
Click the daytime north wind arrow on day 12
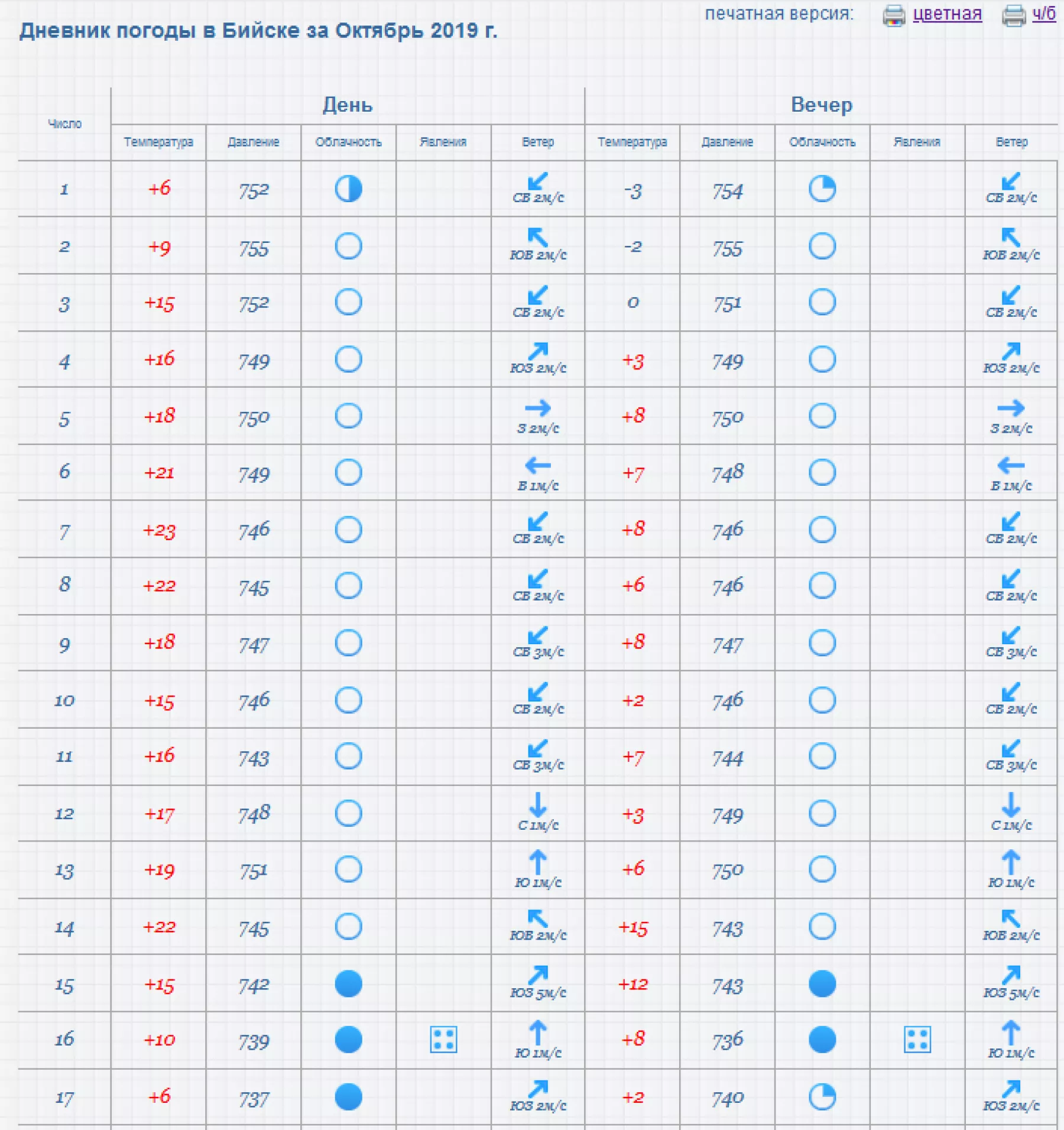[538, 804]
